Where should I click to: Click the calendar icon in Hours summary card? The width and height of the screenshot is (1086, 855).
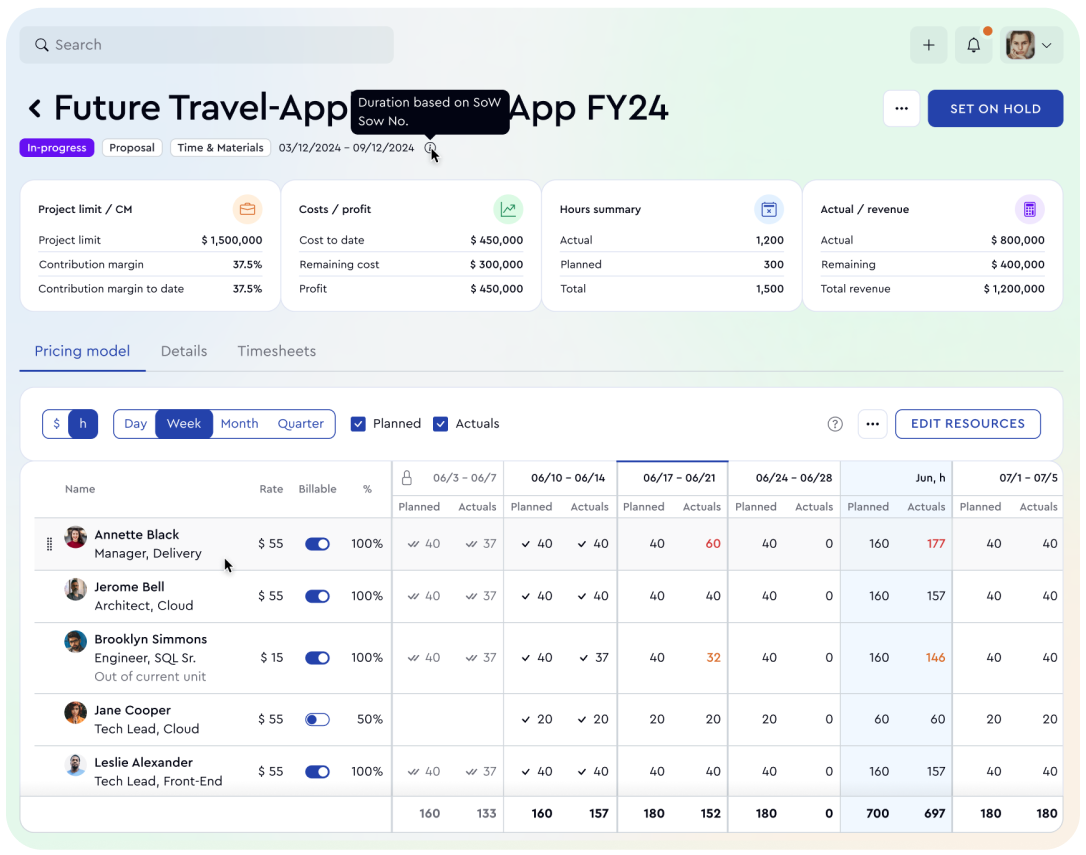[x=769, y=209]
